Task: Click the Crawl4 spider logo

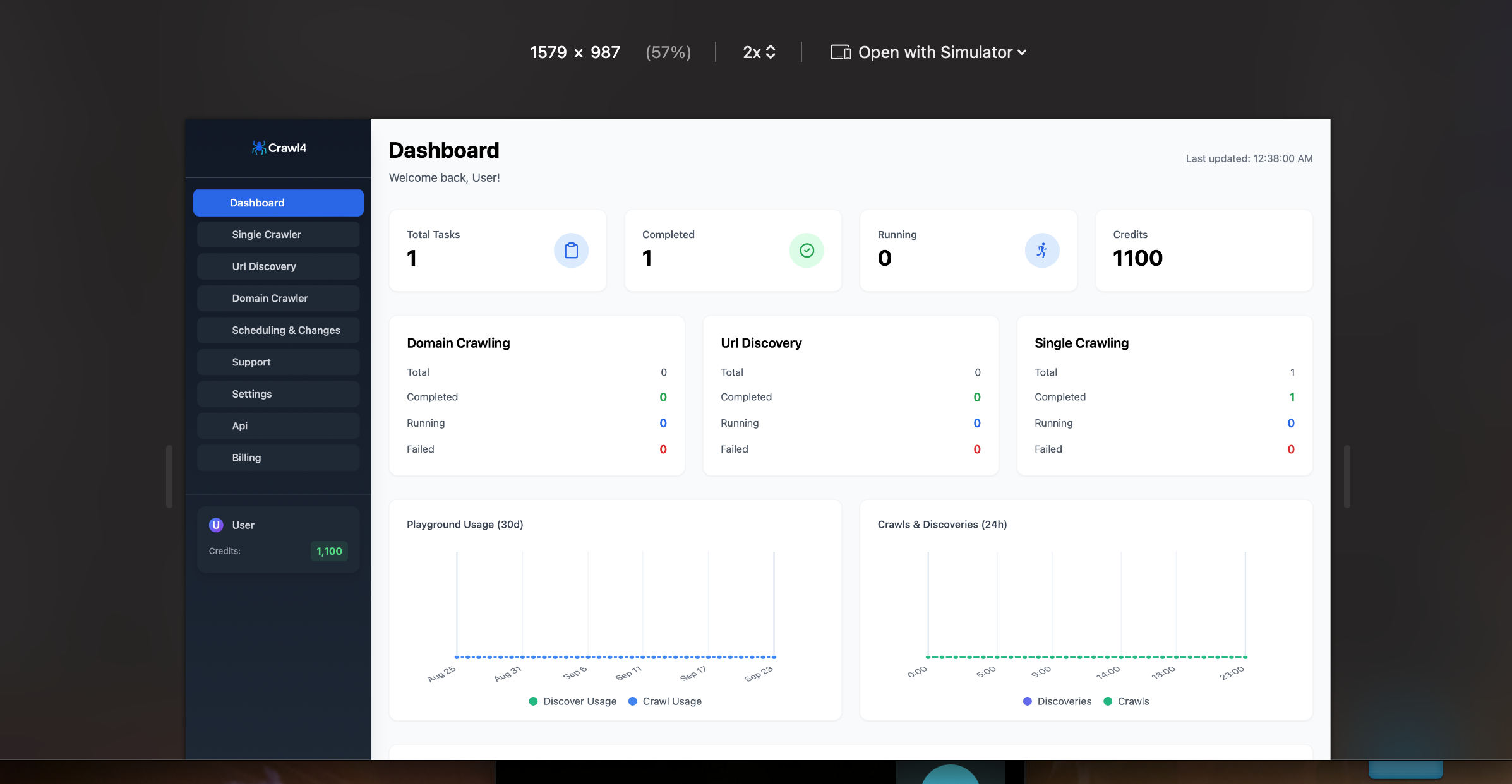Action: pyautogui.click(x=258, y=148)
